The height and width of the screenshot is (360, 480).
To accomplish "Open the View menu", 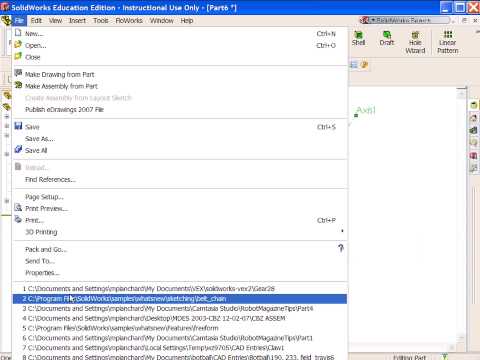I will click(55, 21).
